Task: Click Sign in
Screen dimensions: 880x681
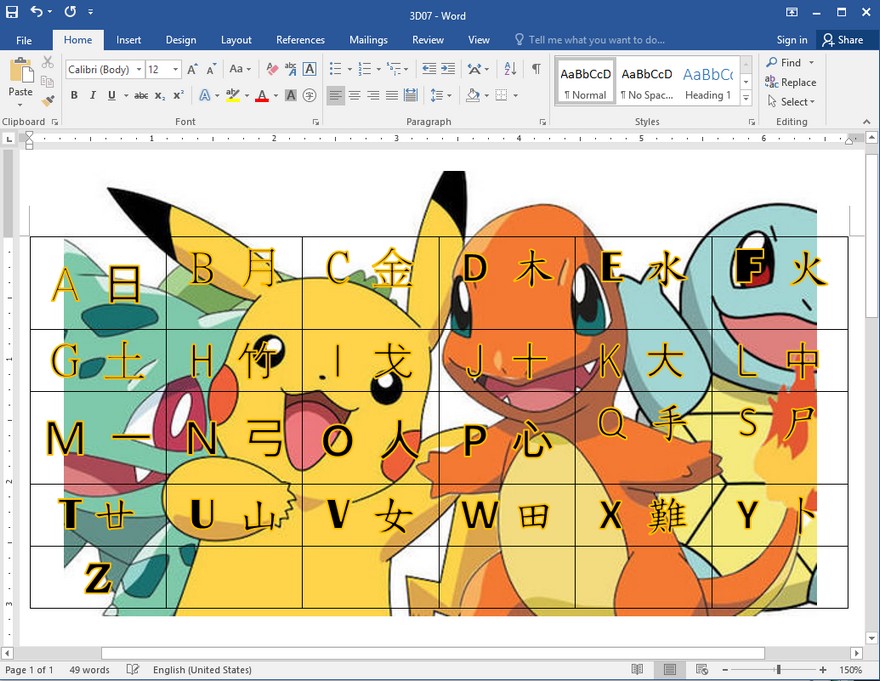Action: [792, 40]
